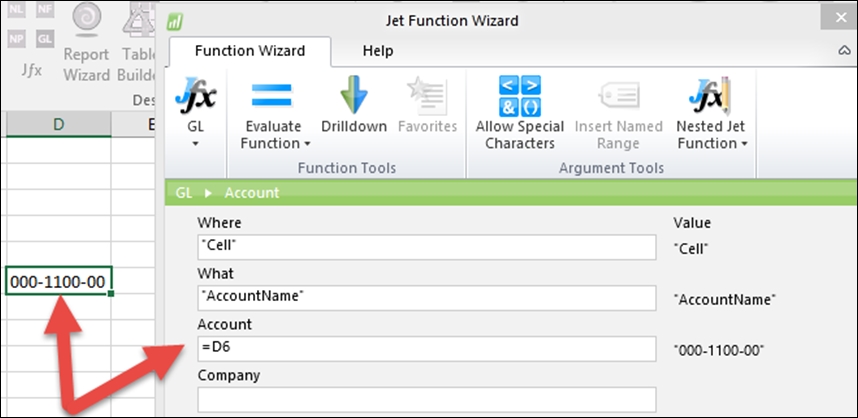Open the Help tab

378,51
